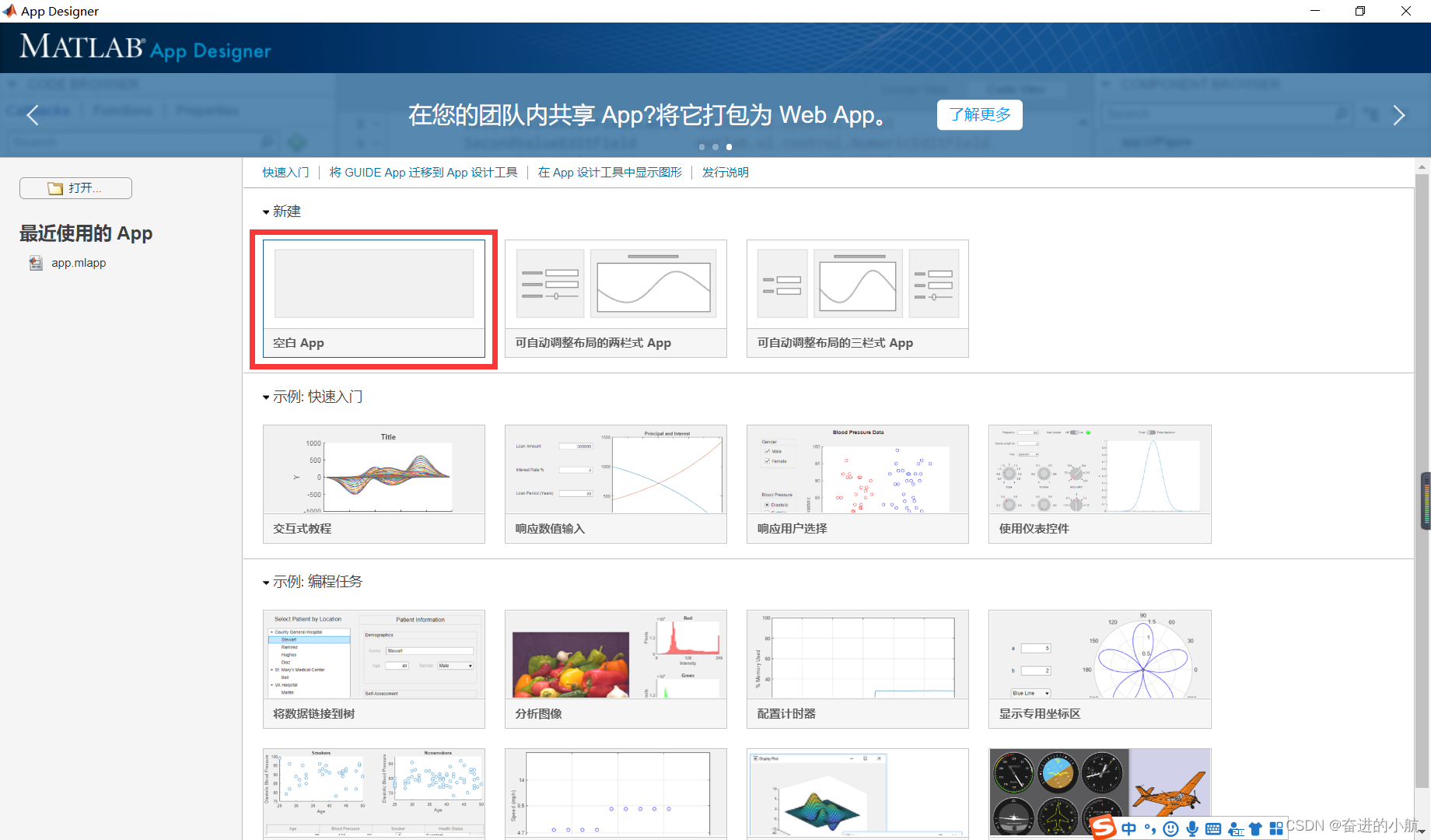Viewport: 1431px width, 840px height.
Task: Open the IME emoji panel
Action: [1170, 829]
